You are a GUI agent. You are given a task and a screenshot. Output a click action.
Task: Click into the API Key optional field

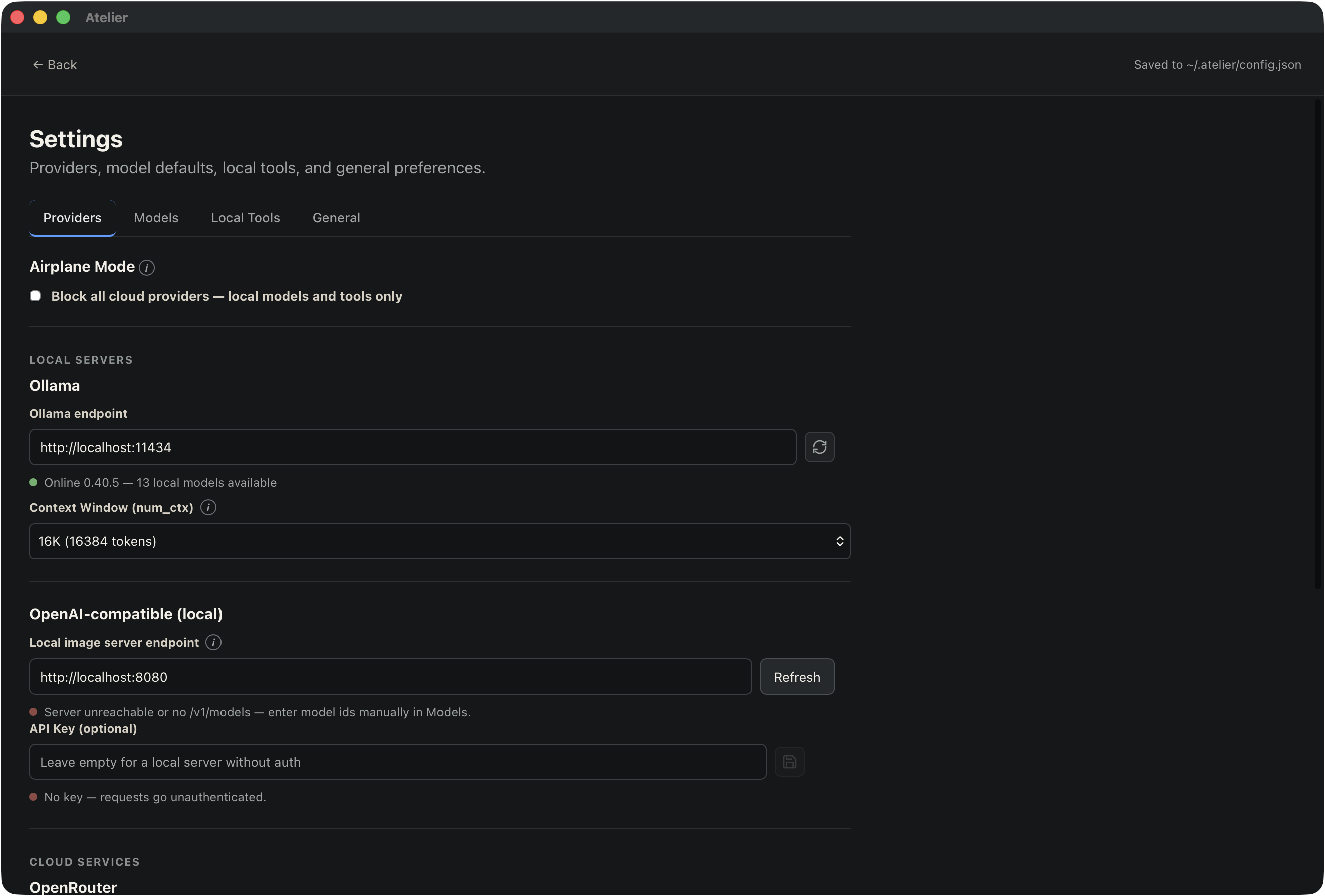(x=397, y=762)
